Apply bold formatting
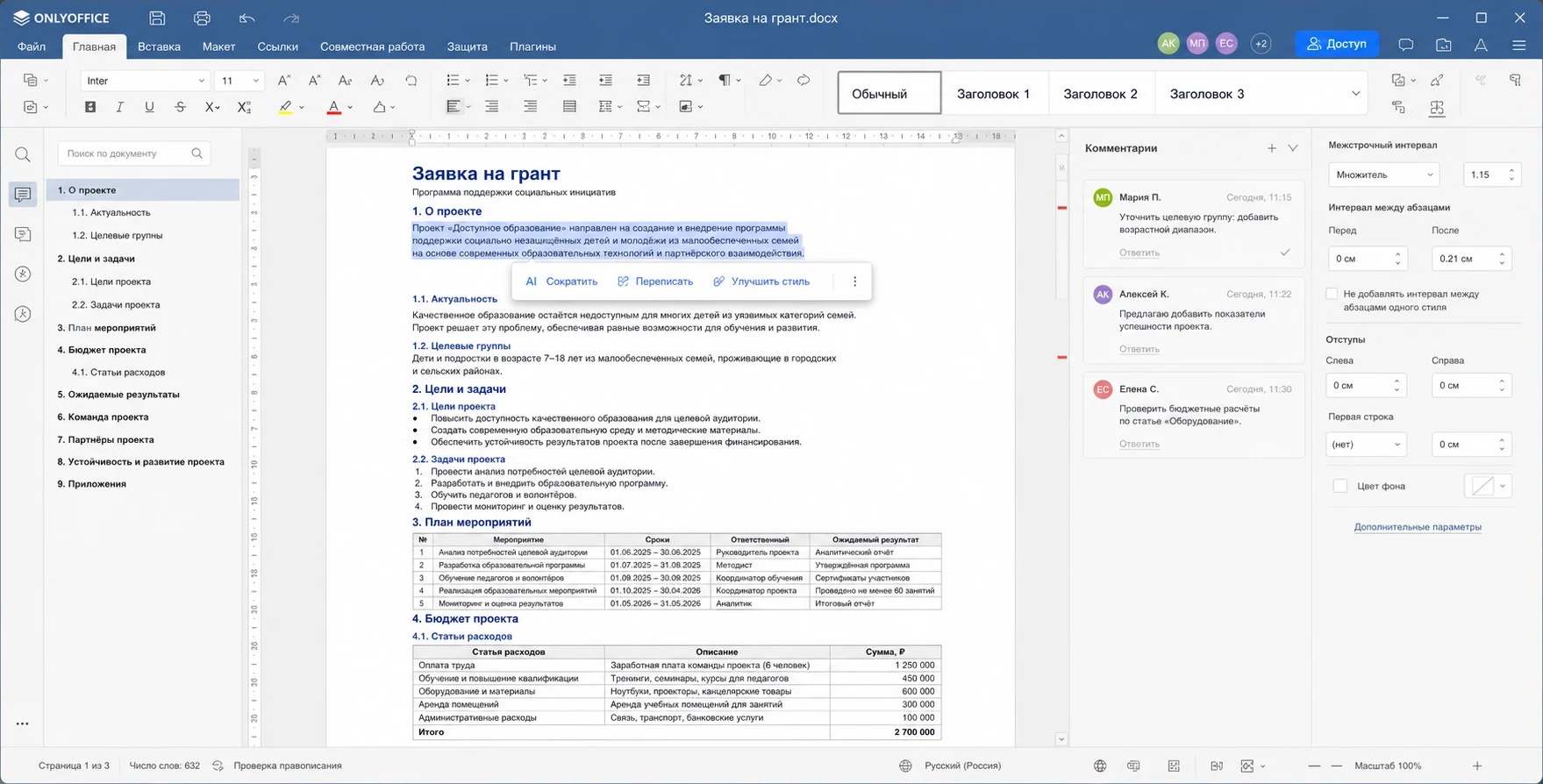Viewport: 1543px width, 784px height. coord(90,107)
